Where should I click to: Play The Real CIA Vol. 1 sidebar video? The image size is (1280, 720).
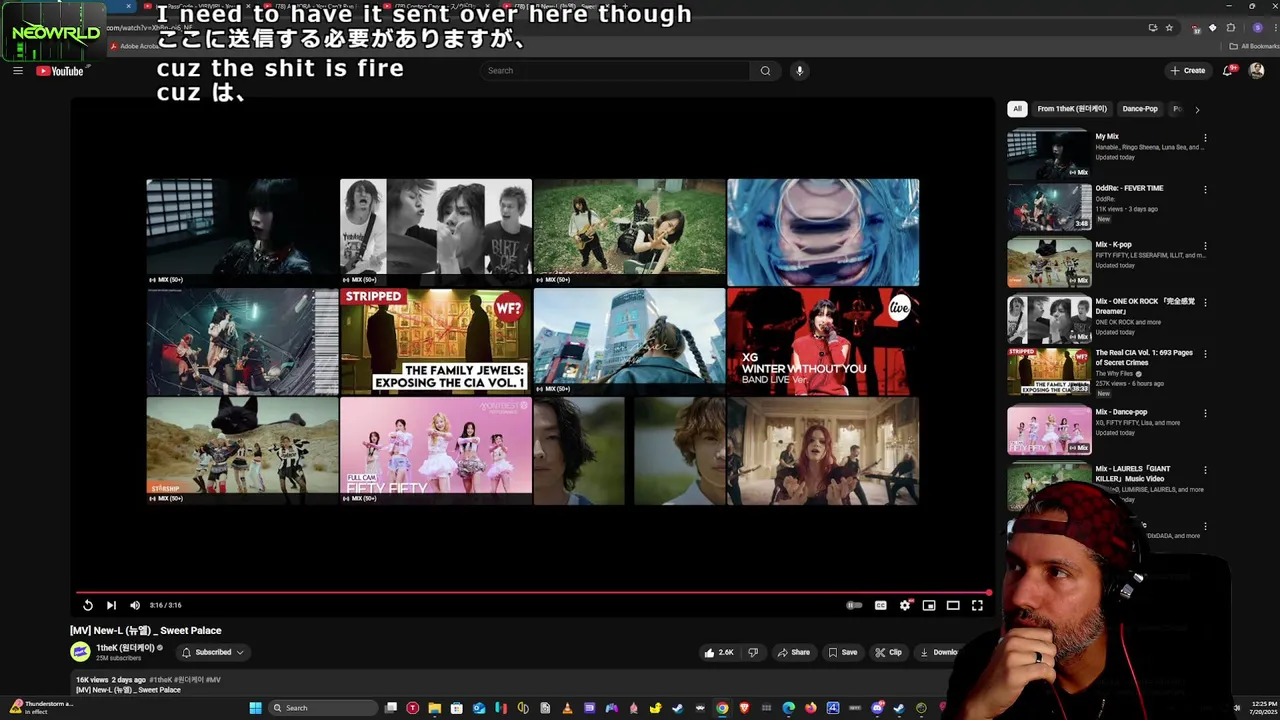(x=1049, y=371)
